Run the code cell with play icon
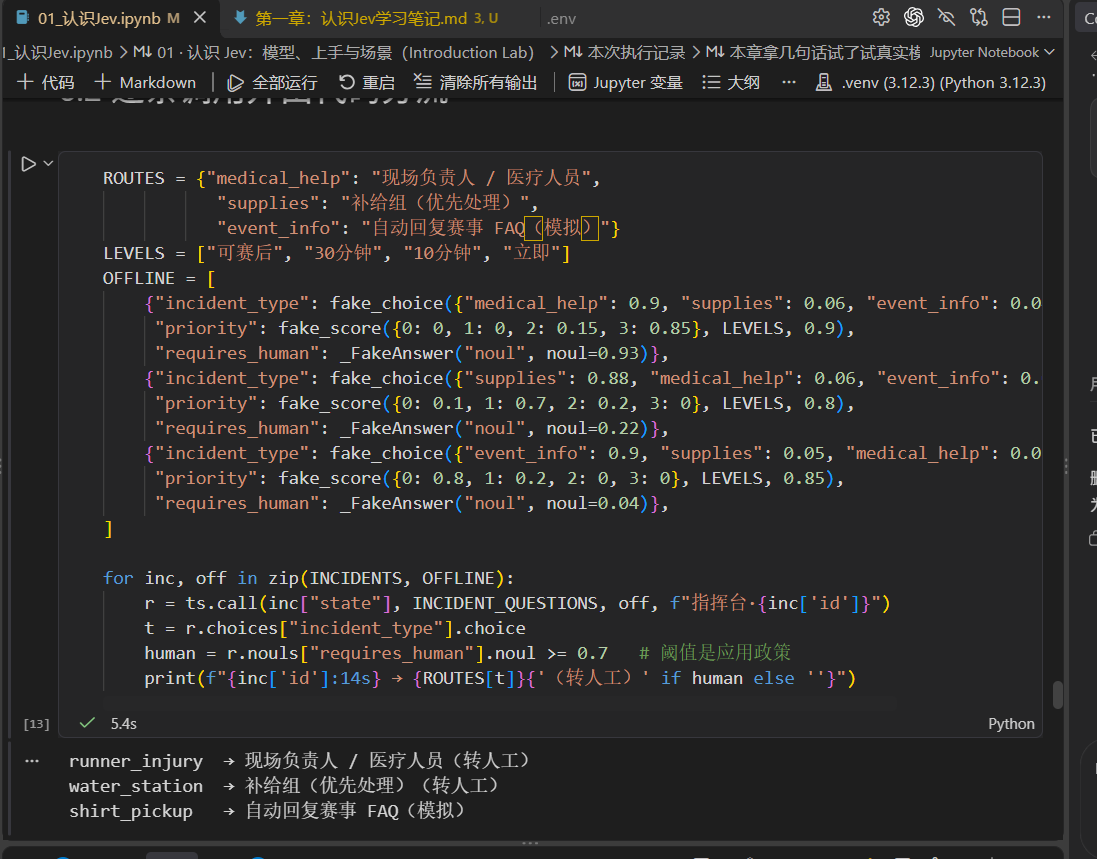Screen dimensions: 1097x859 28,164
